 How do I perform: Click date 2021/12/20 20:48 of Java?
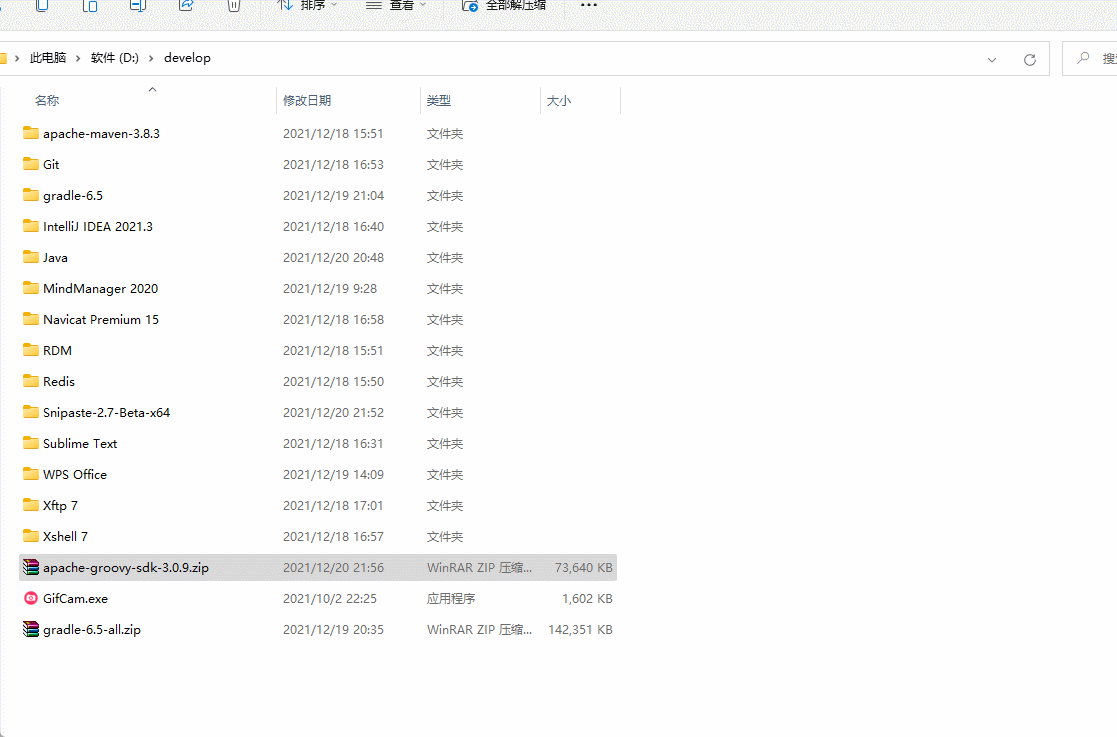pyautogui.click(x=333, y=258)
